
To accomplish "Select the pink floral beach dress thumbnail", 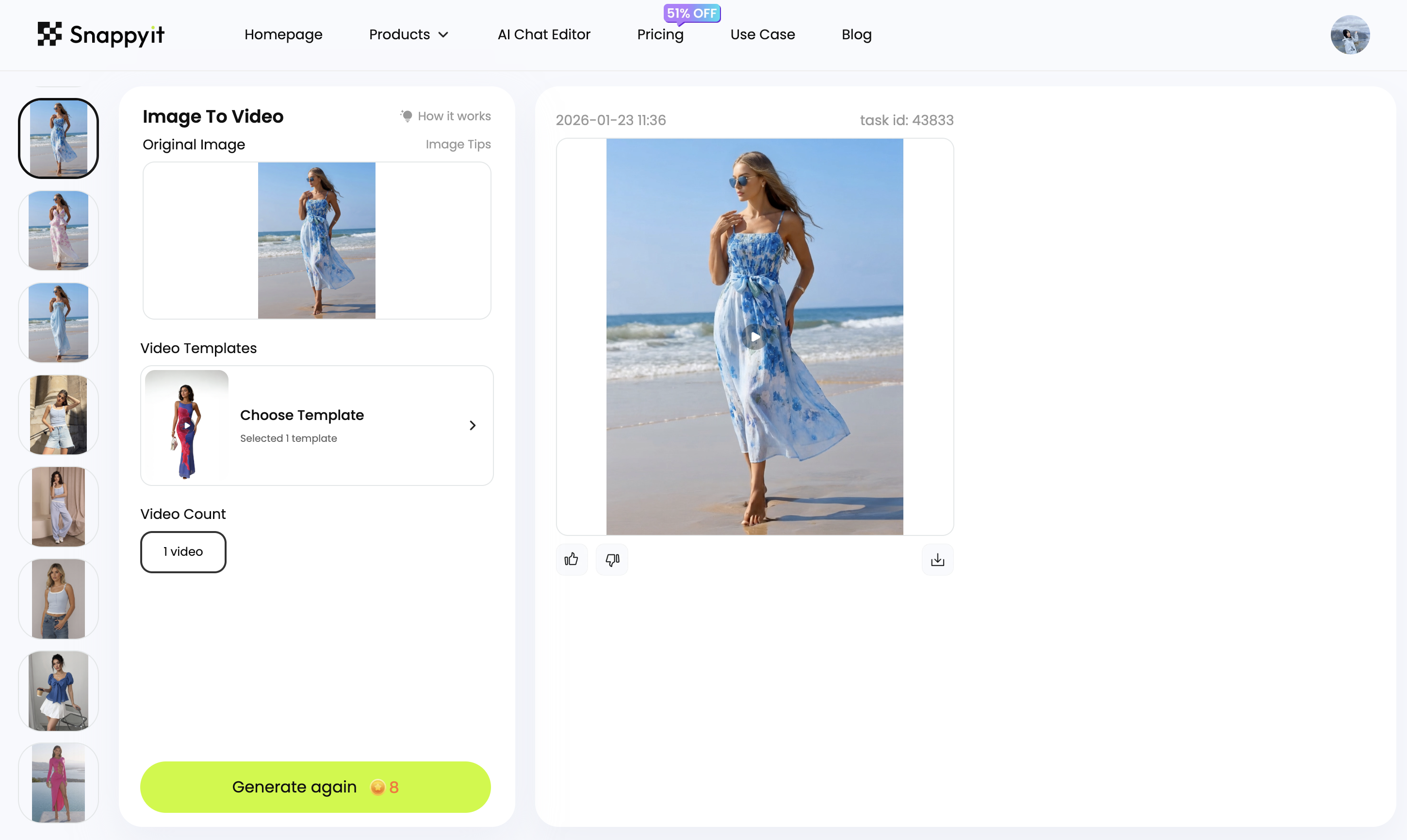I will [58, 230].
